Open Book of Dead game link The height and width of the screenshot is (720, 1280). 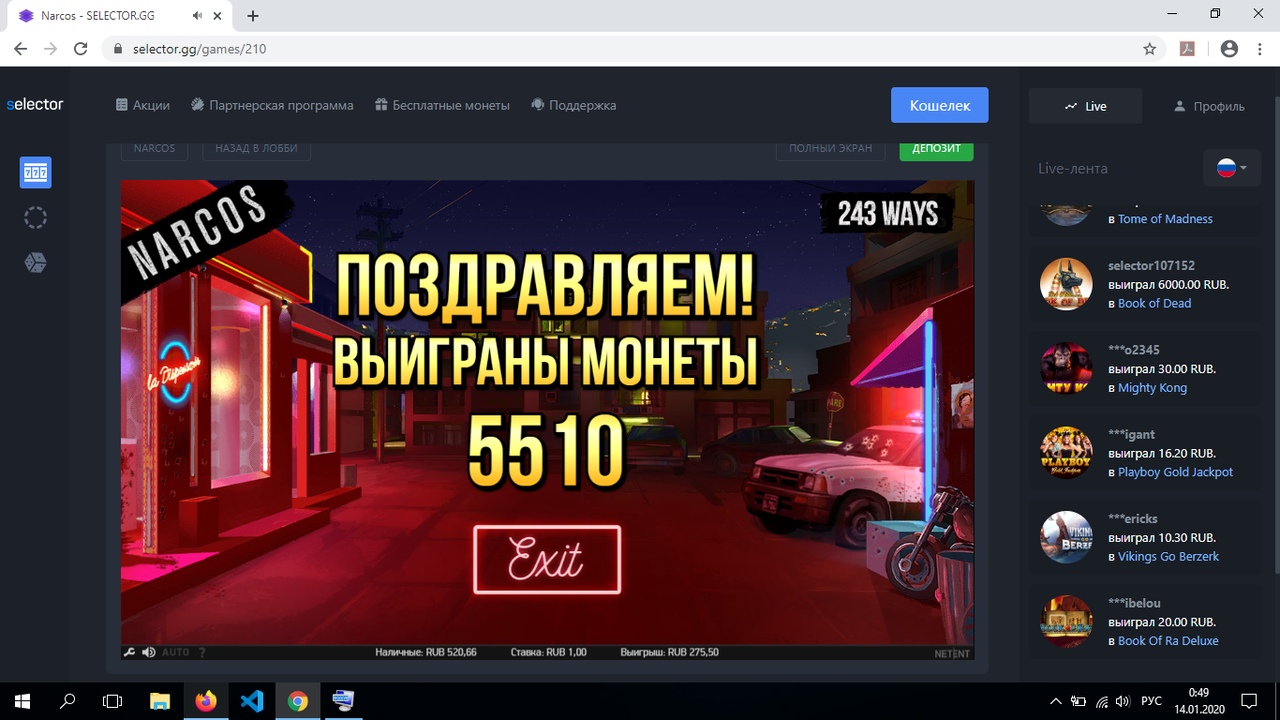pyautogui.click(x=1154, y=303)
